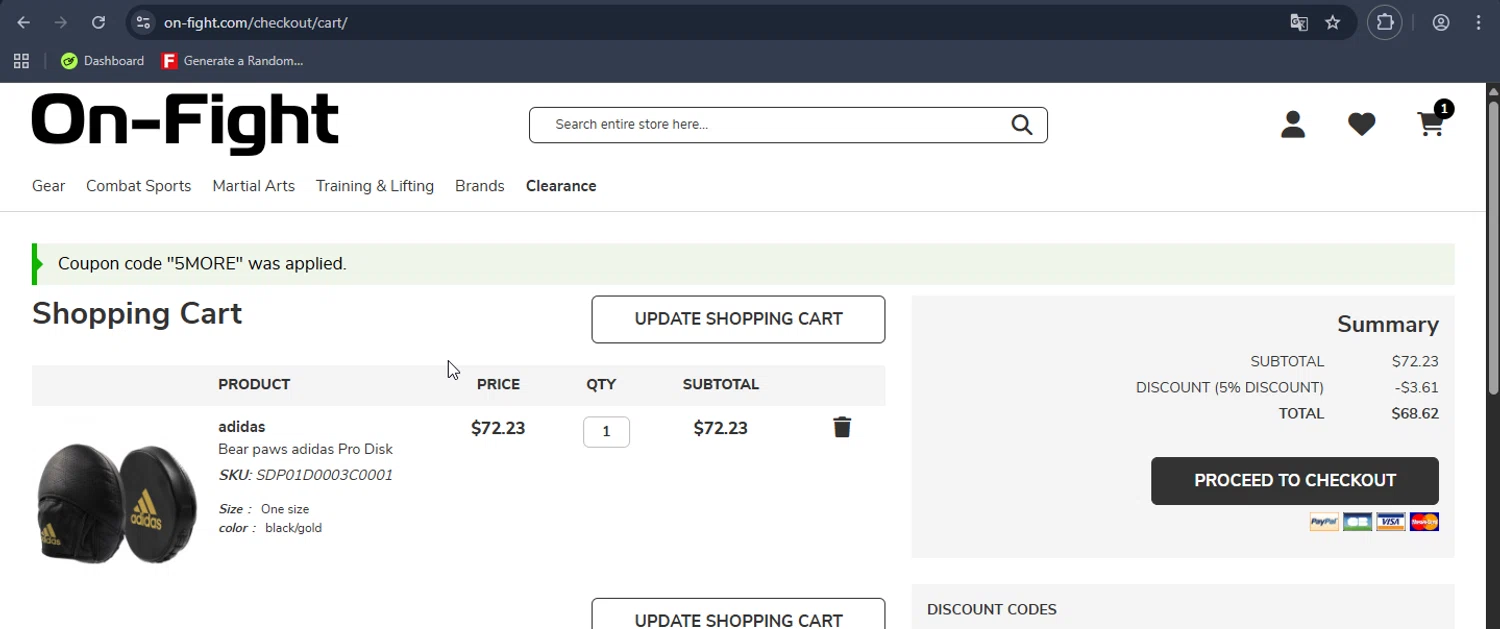The image size is (1500, 629).
Task: Open the Generate a Random bookmark
Action: point(232,61)
